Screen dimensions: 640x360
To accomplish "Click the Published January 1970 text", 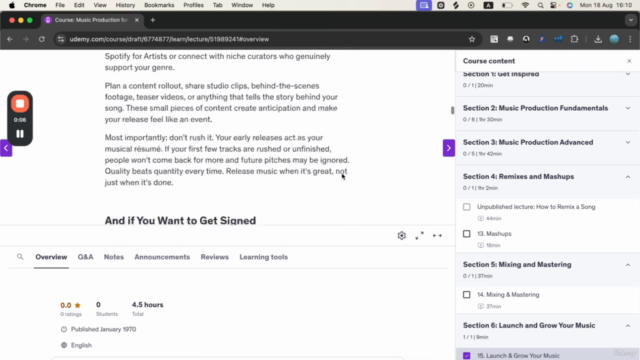I will tap(103, 329).
